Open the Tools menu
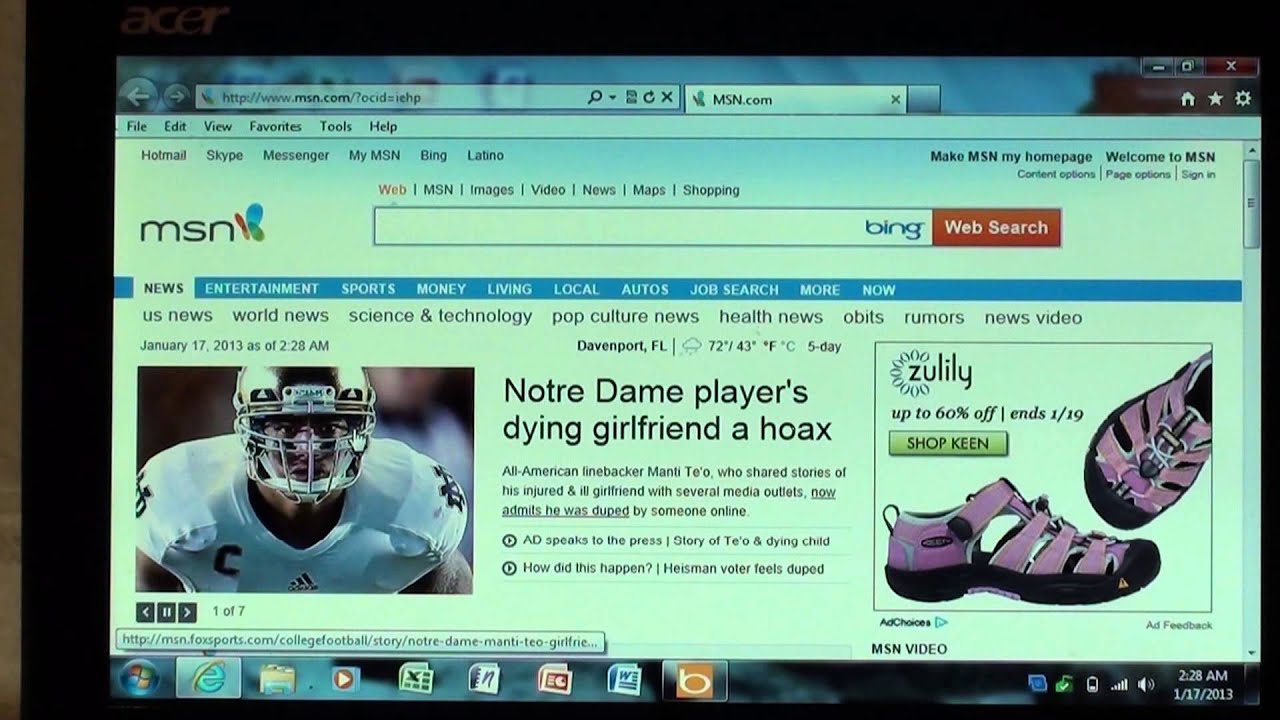This screenshot has width=1280, height=720. coord(336,126)
